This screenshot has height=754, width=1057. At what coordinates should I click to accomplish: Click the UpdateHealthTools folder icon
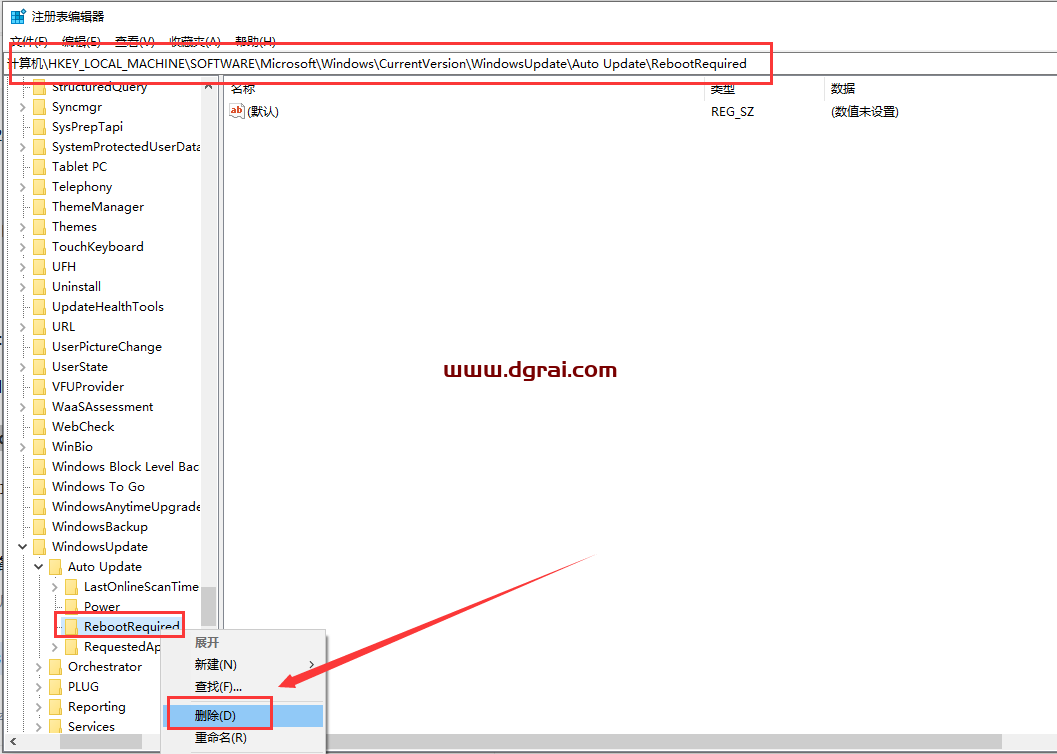(39, 307)
